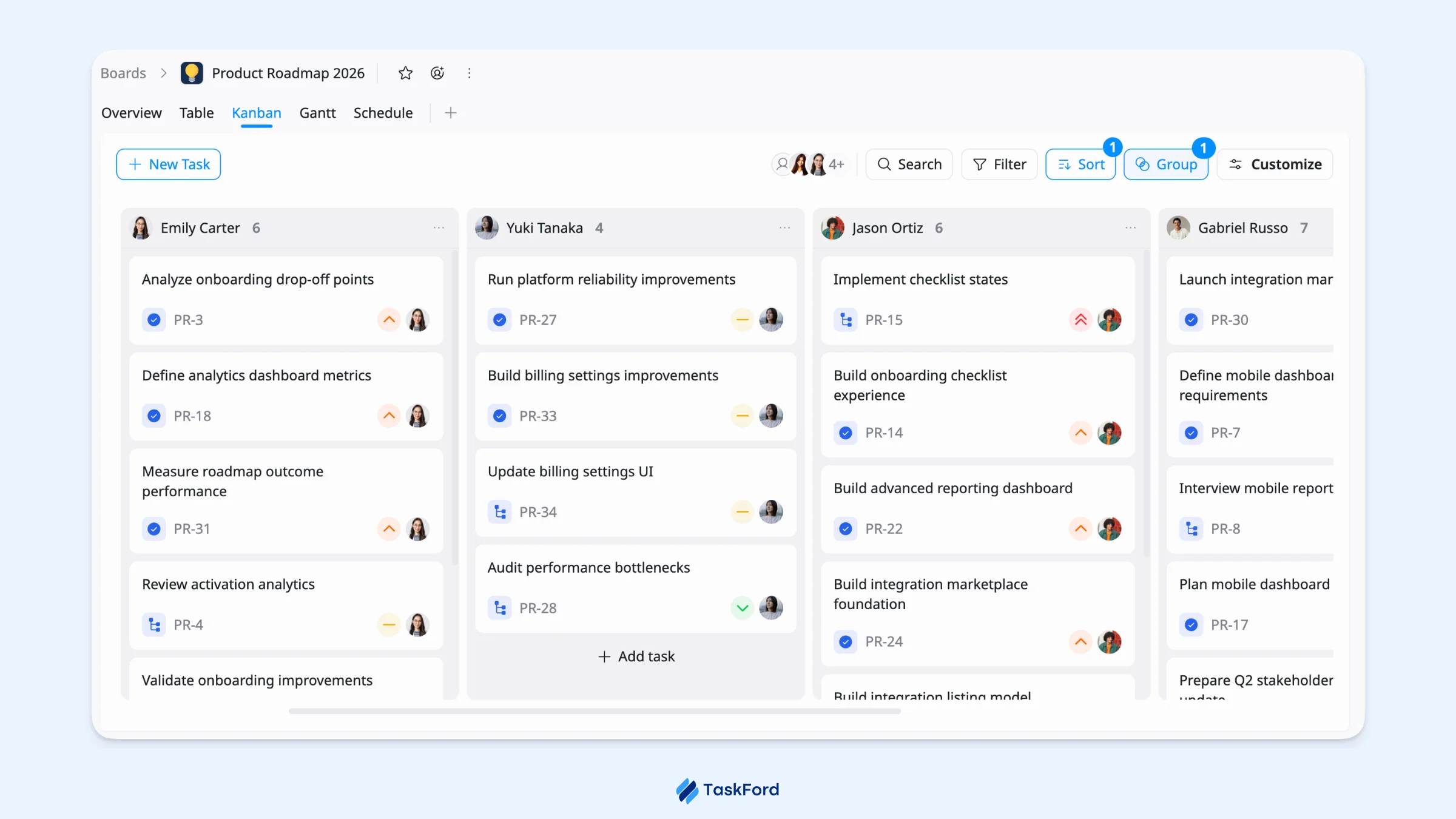The height and width of the screenshot is (819, 1456).
Task: Go back to Boards breadcrumb
Action: (x=123, y=73)
